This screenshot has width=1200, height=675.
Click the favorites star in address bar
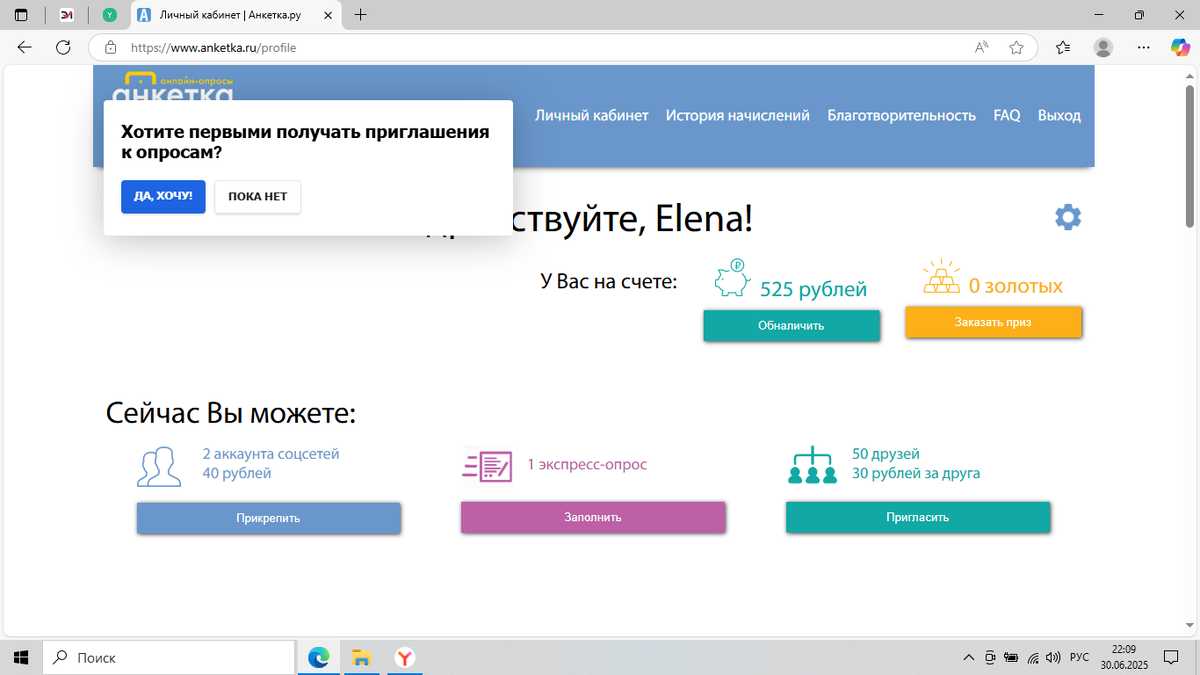click(1016, 46)
